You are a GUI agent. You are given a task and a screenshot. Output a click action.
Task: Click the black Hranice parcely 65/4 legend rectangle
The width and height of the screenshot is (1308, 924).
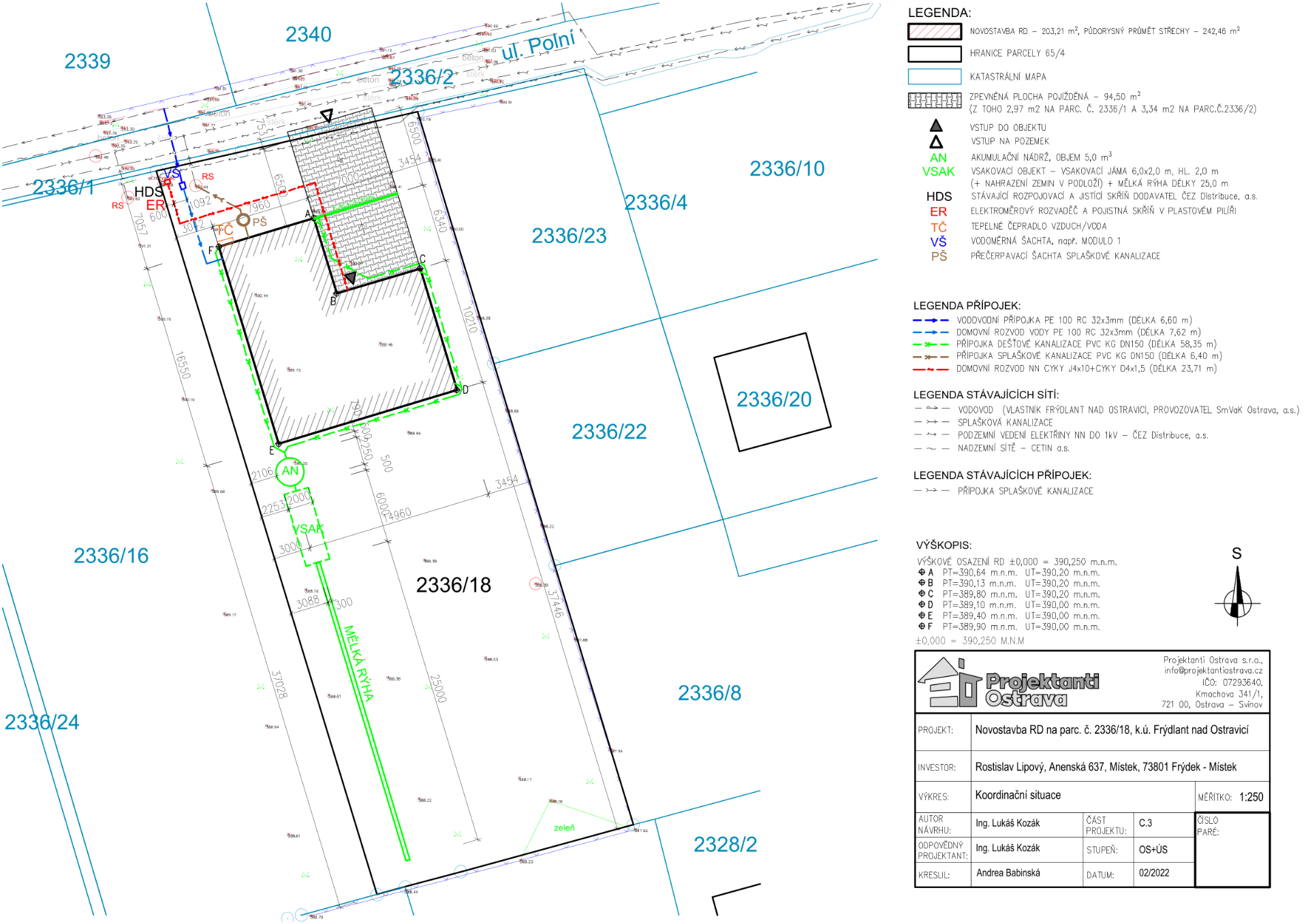tap(934, 53)
